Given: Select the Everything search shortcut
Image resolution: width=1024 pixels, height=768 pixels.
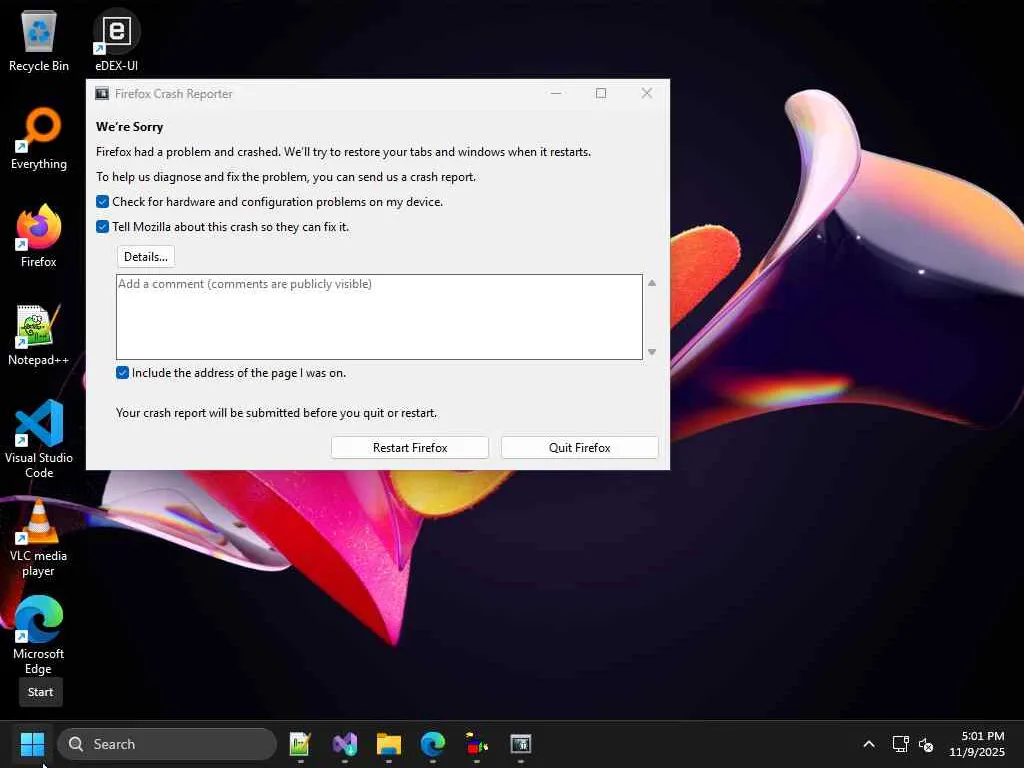Looking at the screenshot, I should coord(39,139).
